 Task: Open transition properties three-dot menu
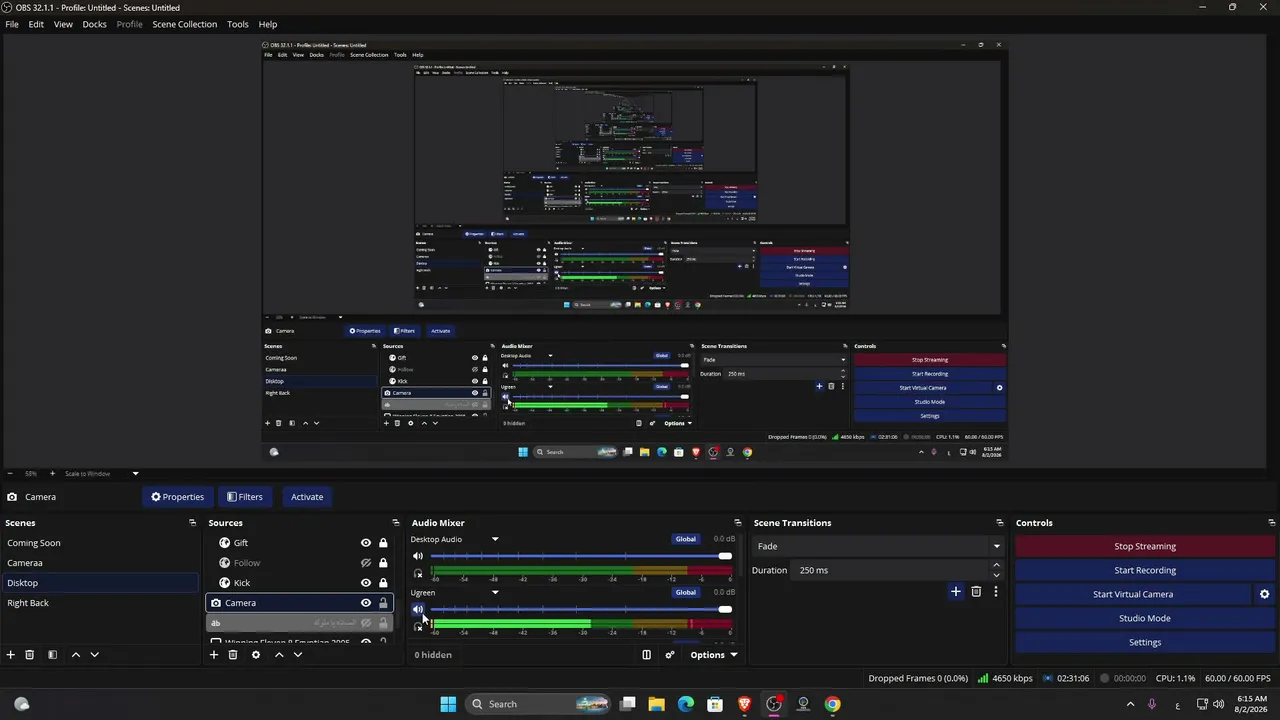[995, 592]
